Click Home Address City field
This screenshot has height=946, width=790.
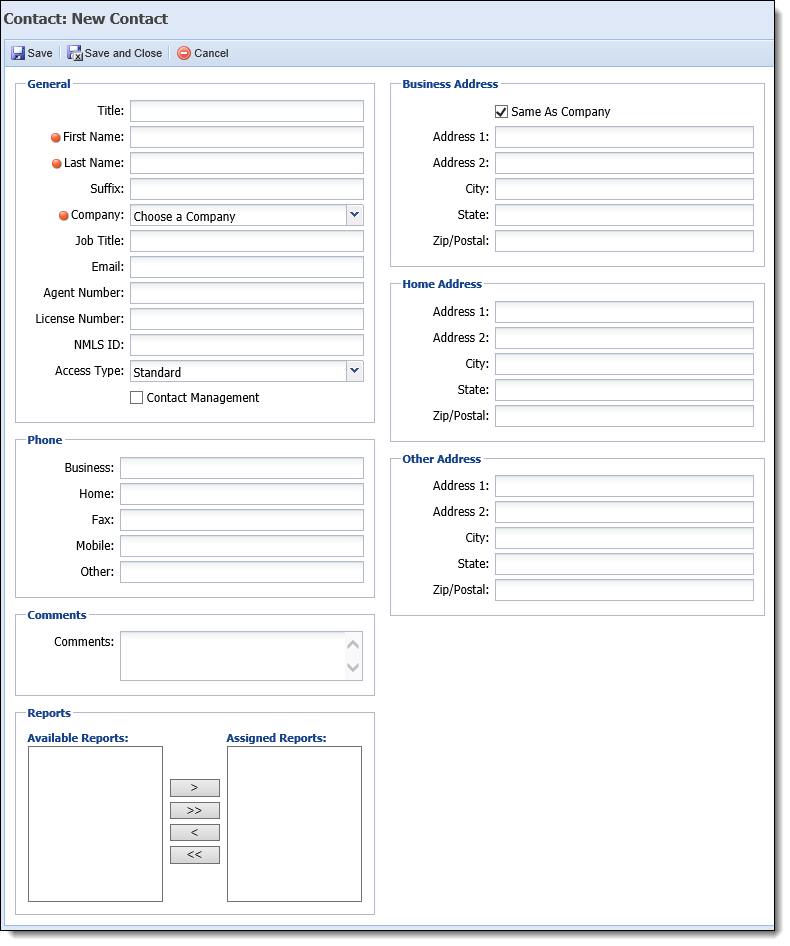625,364
